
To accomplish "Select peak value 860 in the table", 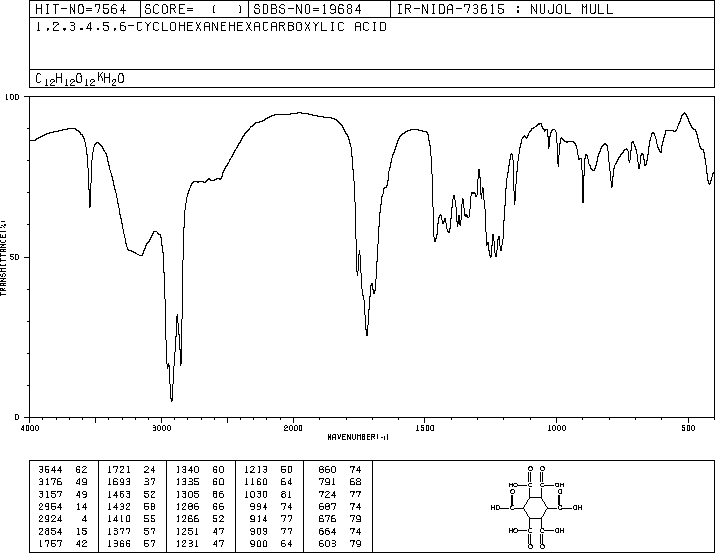I will [327, 470].
